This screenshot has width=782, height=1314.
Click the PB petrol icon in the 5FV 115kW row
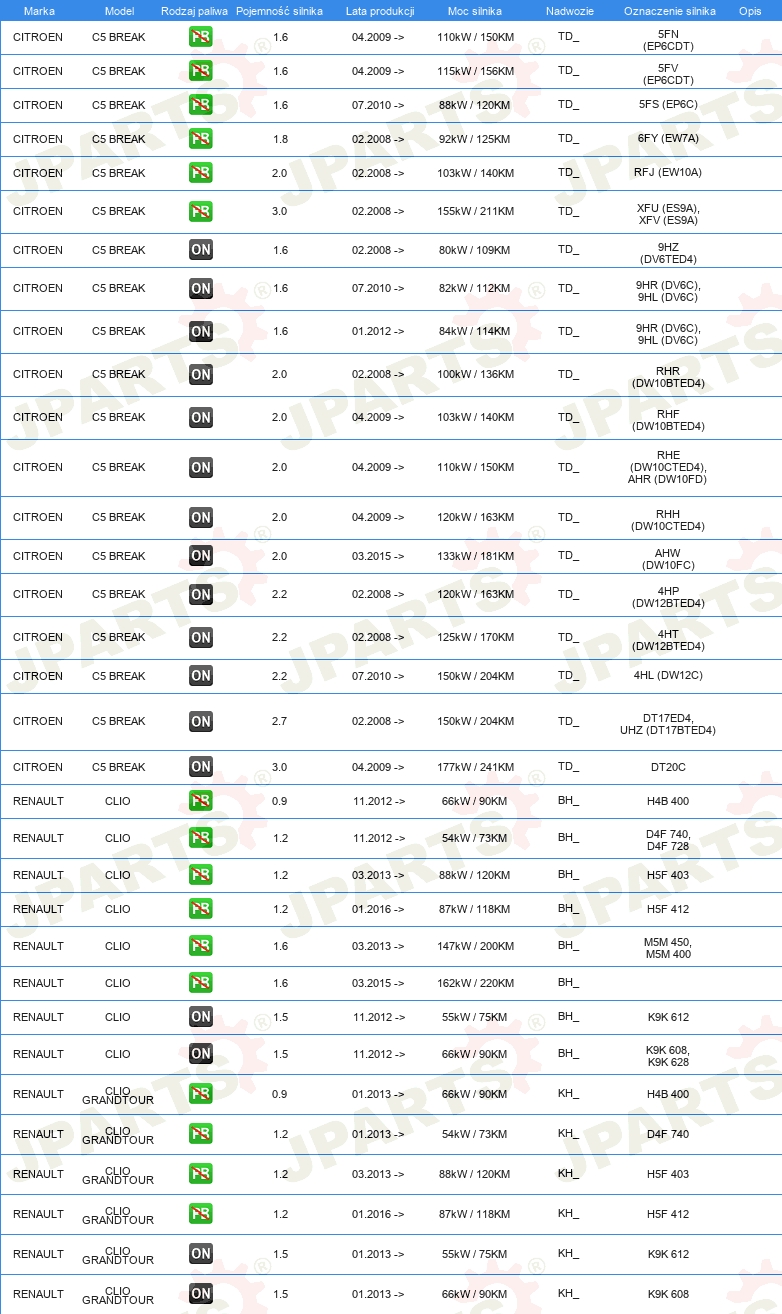200,71
